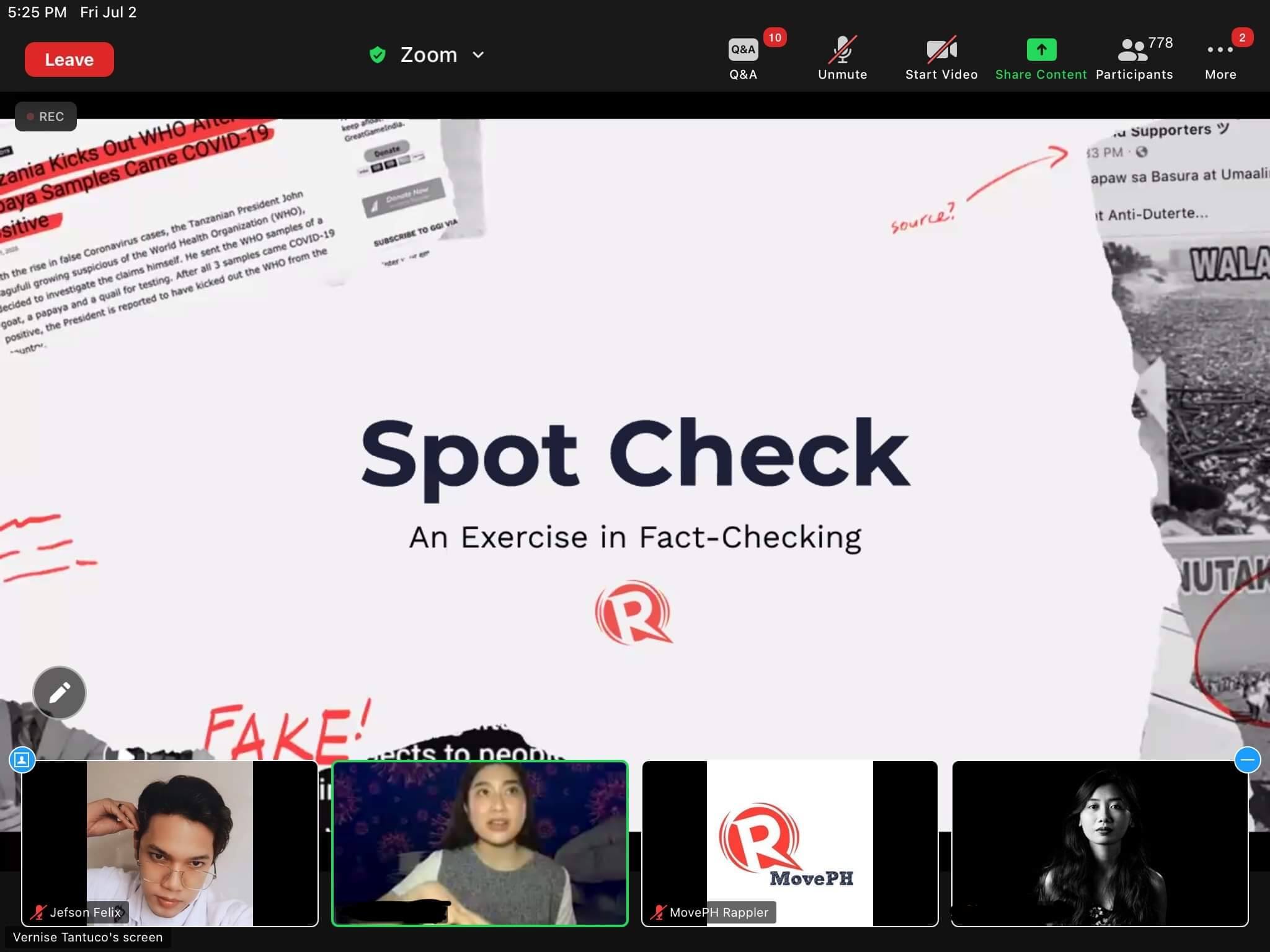Click the Rappler logo on the slide
This screenshot has width=1270, height=952.
[634, 612]
